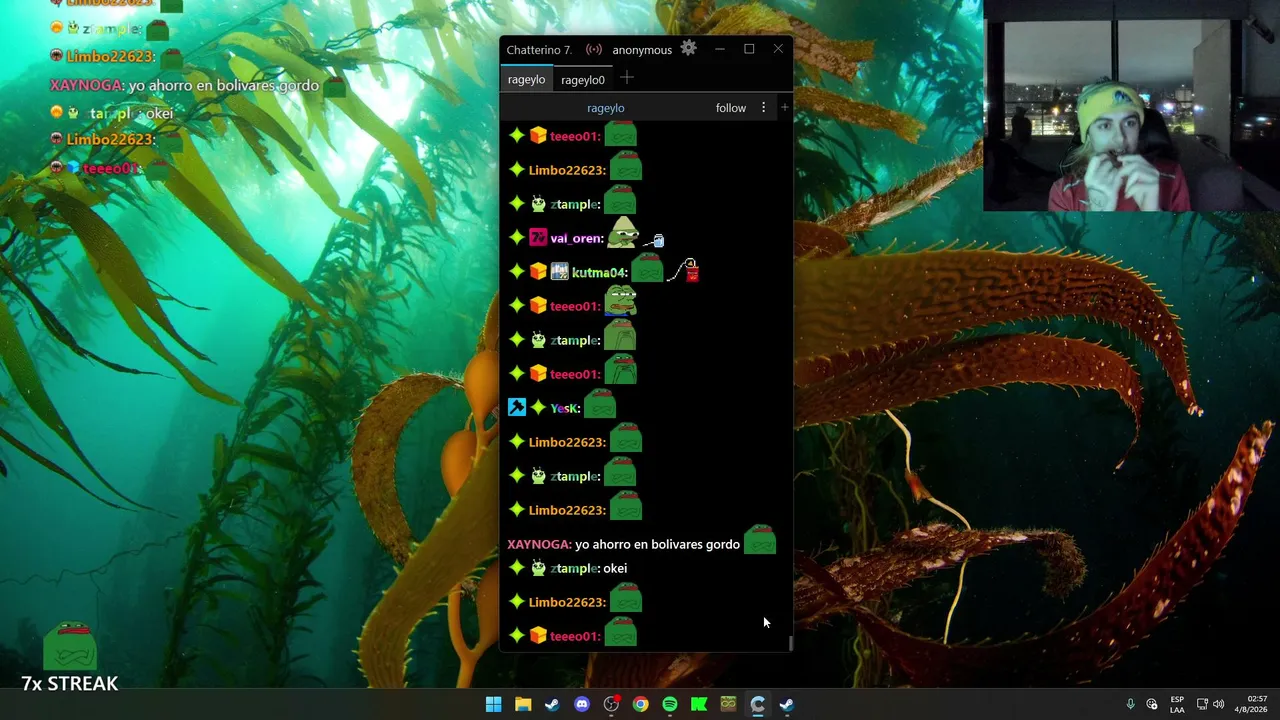Image resolution: width=1280 pixels, height=720 pixels.
Task: Open File Explorer from the taskbar
Action: (x=523, y=704)
